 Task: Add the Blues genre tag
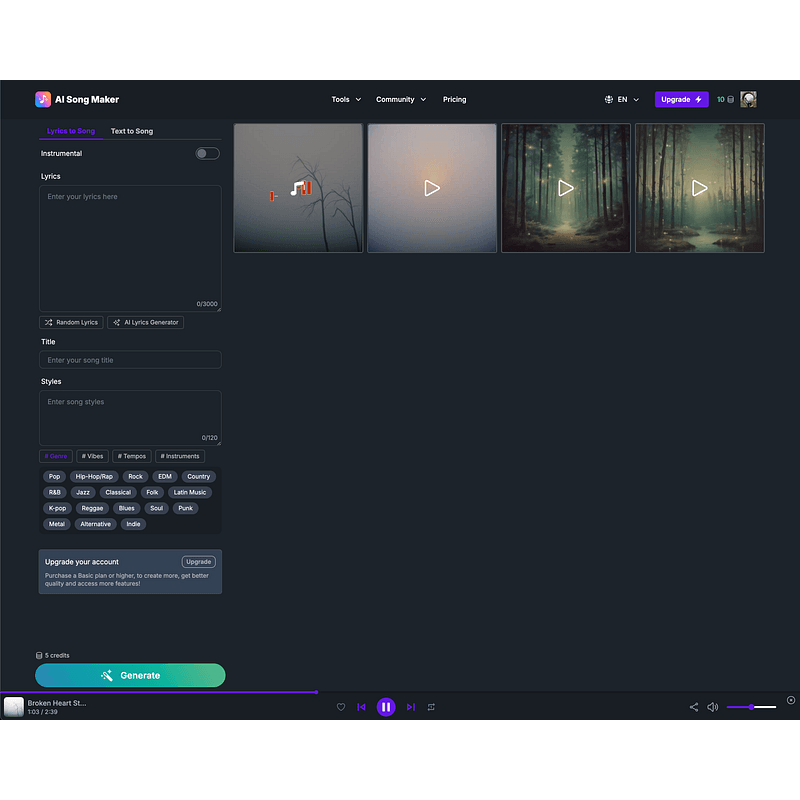(x=127, y=508)
